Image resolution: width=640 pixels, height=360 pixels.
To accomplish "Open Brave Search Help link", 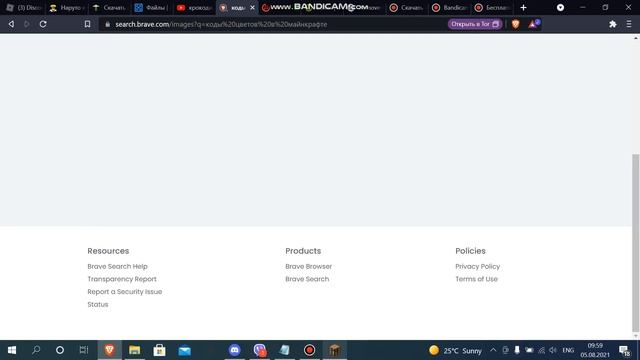I will click(x=117, y=266).
